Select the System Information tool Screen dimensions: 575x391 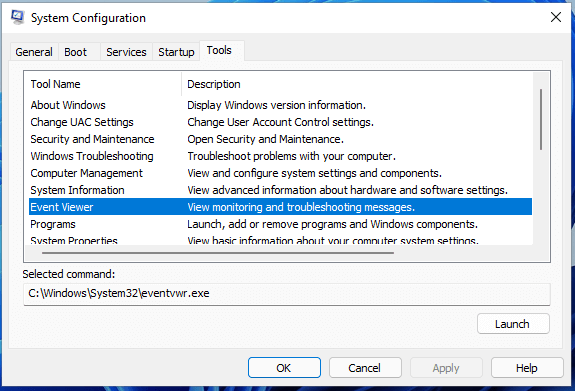(x=281, y=190)
